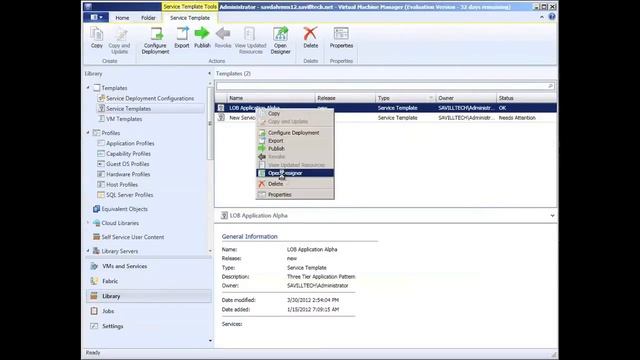The width and height of the screenshot is (640, 360).
Task: Click the Export ribbon icon
Action: [x=182, y=38]
